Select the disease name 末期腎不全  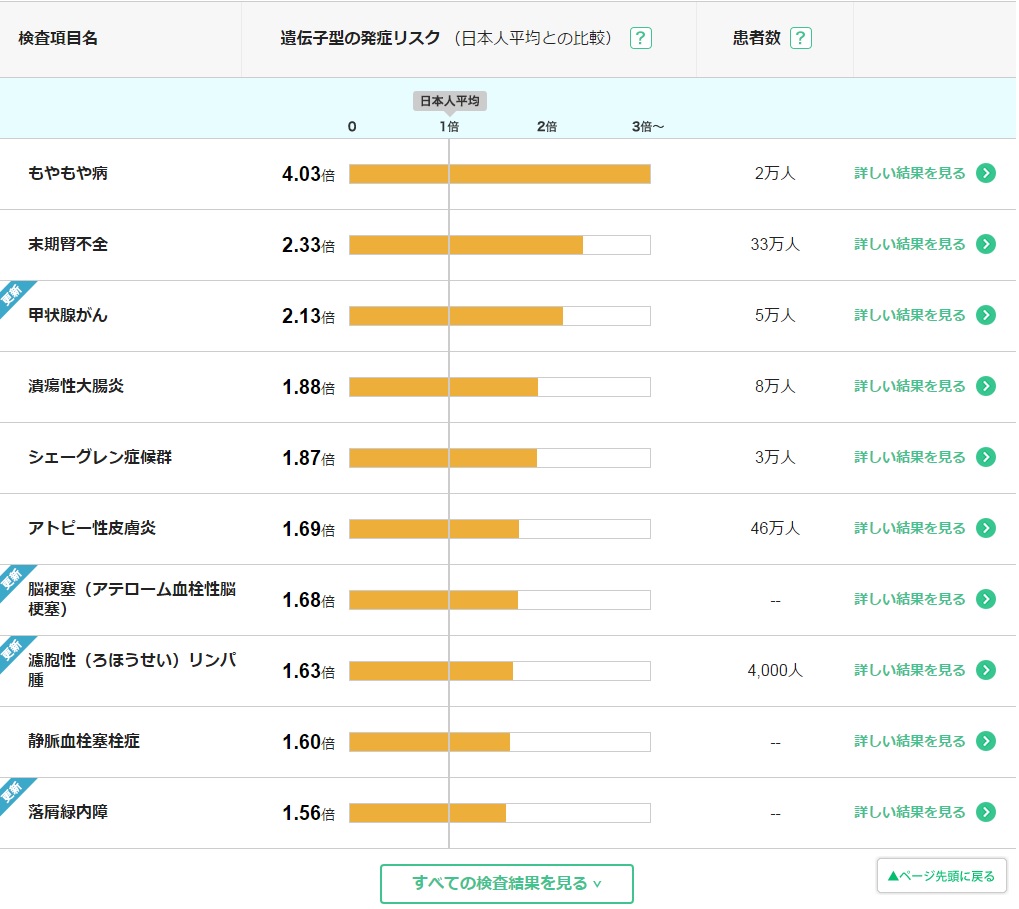68,244
